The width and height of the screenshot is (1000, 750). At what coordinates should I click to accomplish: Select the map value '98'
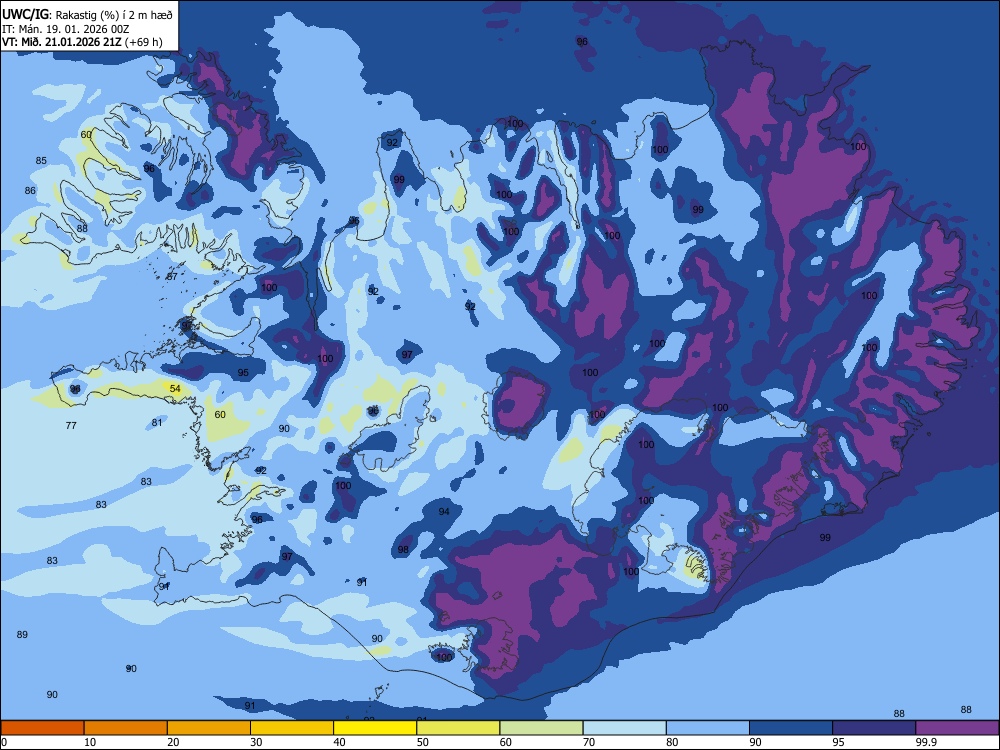[403, 550]
